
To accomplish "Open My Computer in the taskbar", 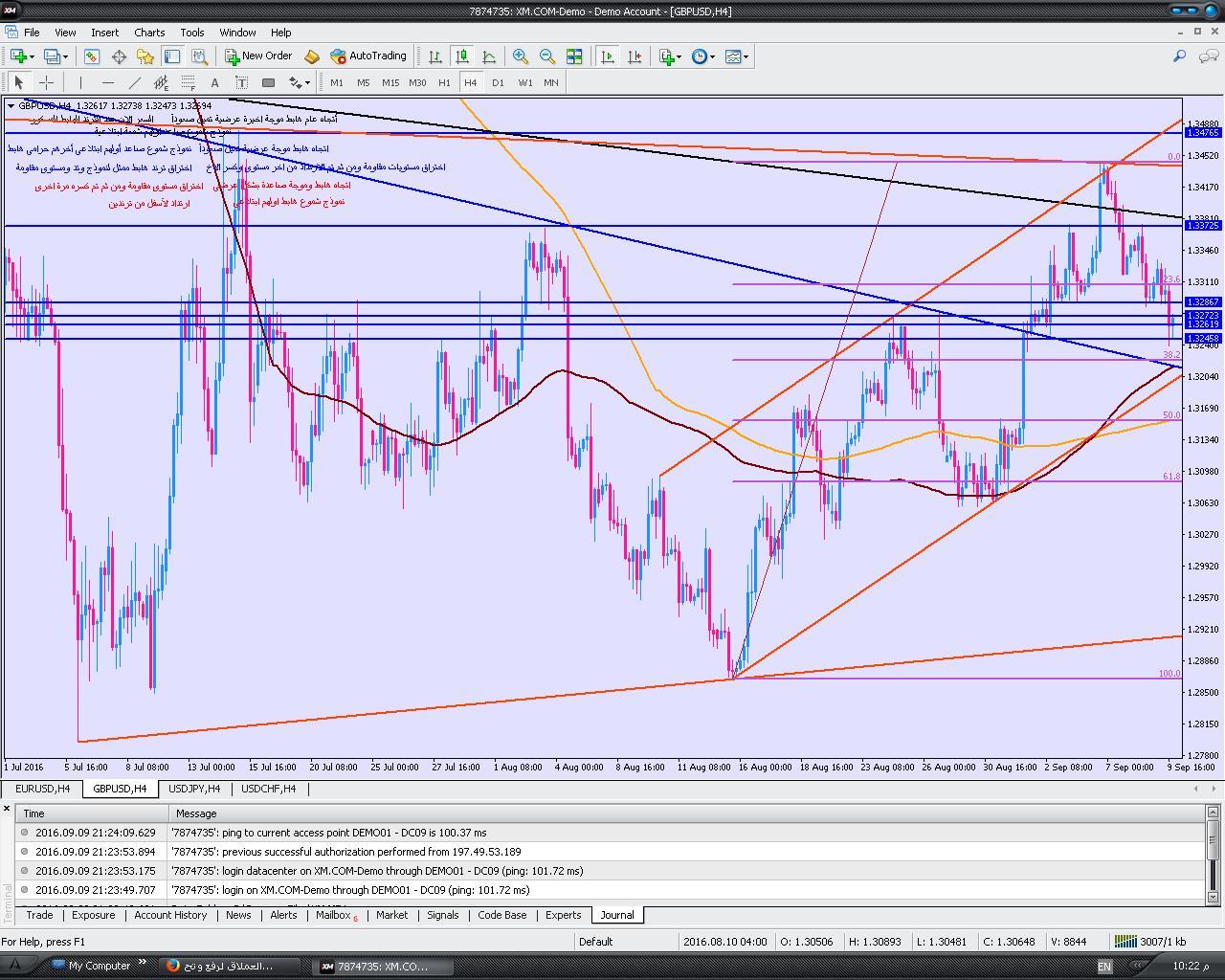I will [91, 965].
